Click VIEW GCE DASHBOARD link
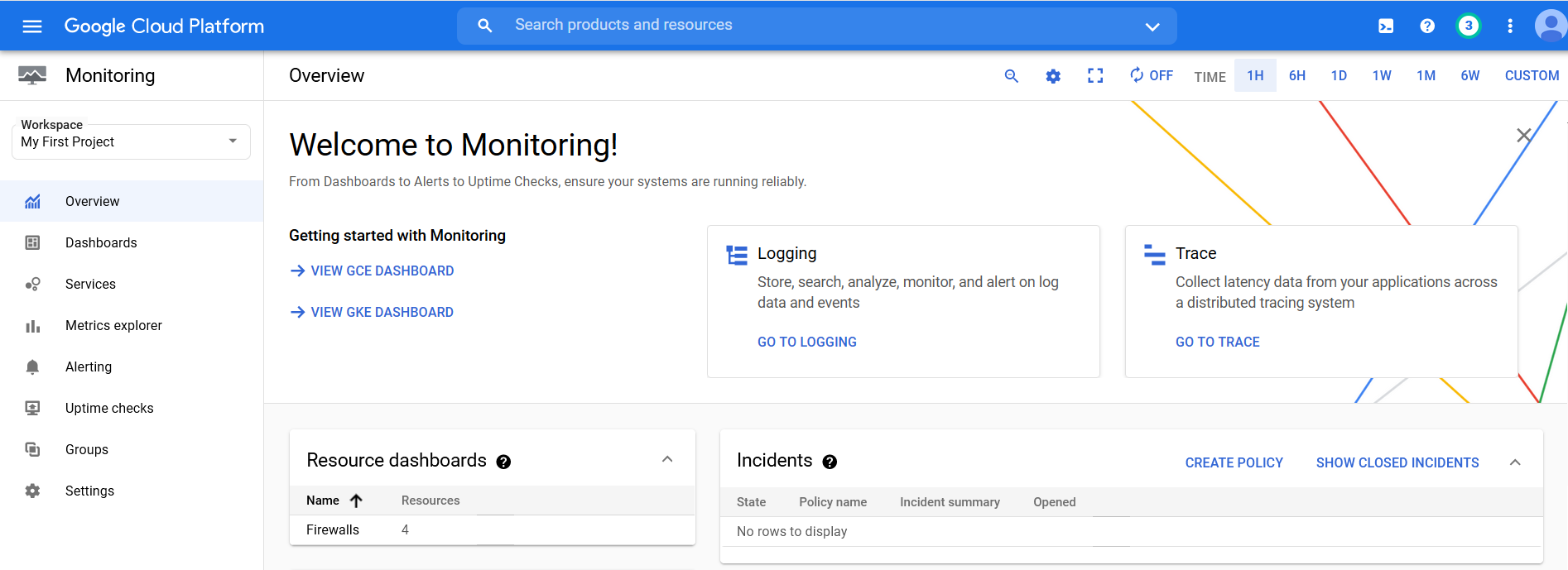Screen dimensions: 1568x570 pyautogui.click(x=372, y=271)
